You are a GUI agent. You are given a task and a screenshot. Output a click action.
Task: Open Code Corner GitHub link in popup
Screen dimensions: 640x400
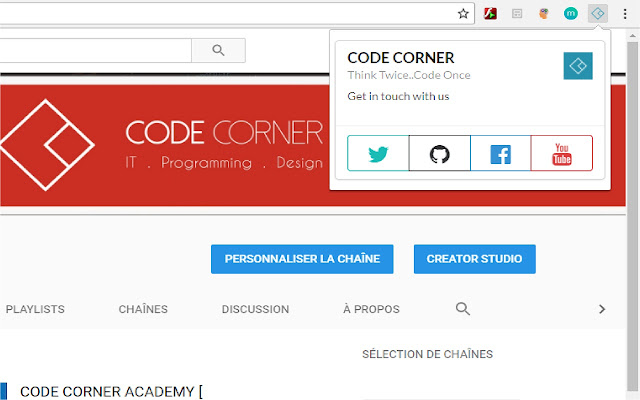440,153
